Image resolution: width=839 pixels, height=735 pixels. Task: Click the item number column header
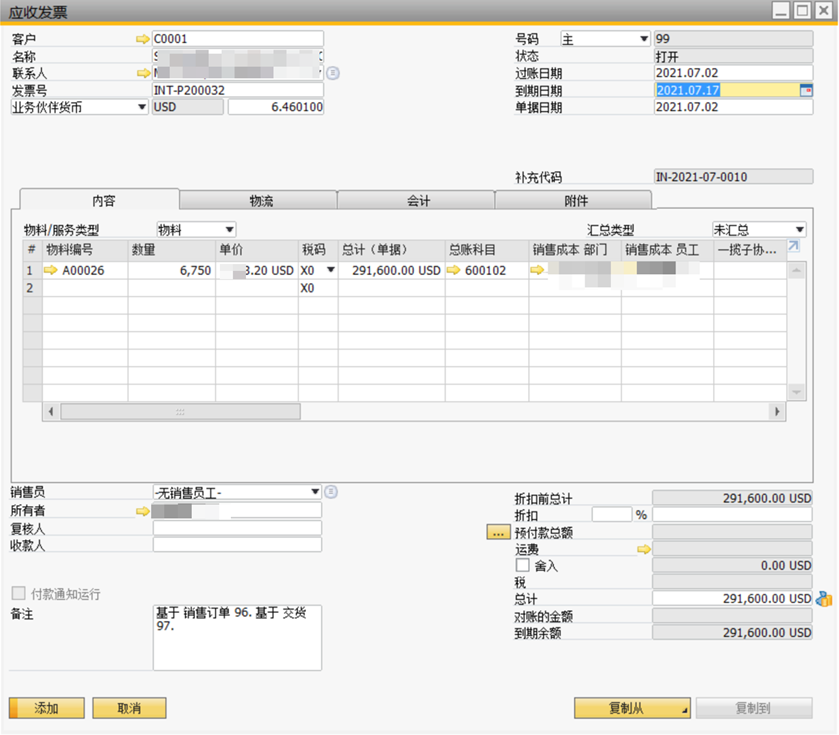point(85,250)
